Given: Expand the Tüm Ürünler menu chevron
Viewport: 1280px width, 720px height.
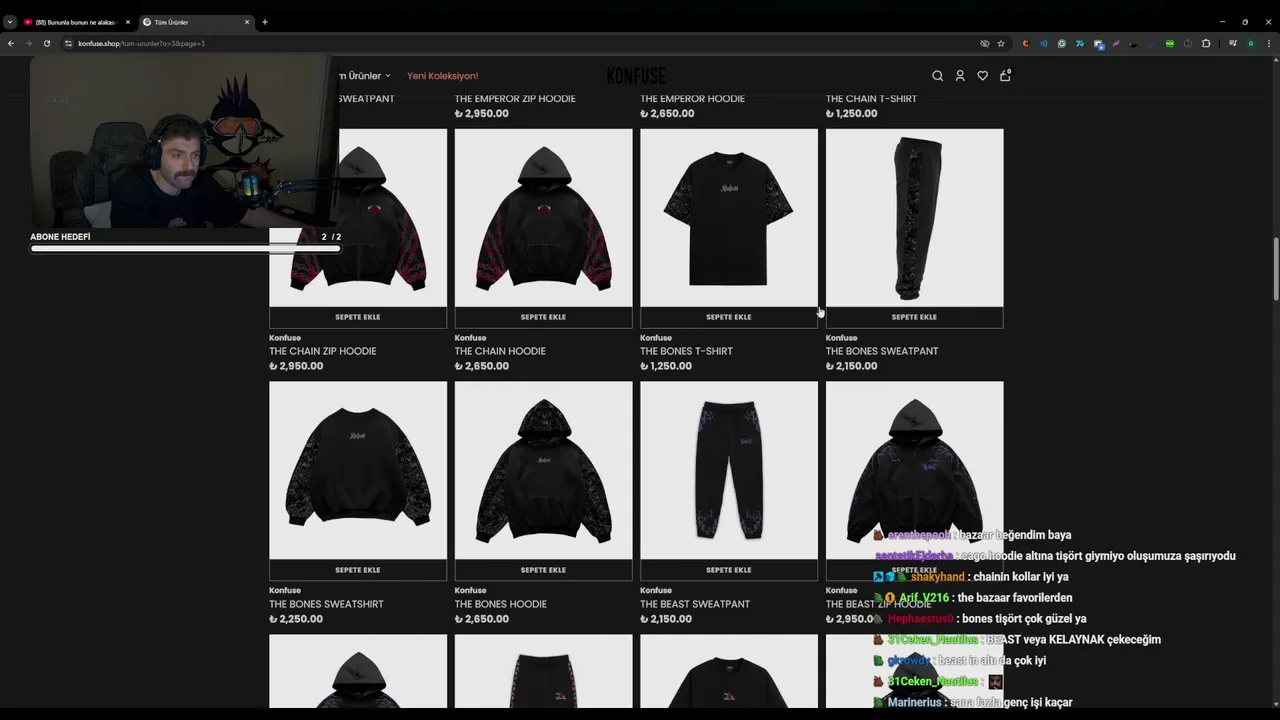Looking at the screenshot, I should tap(388, 76).
